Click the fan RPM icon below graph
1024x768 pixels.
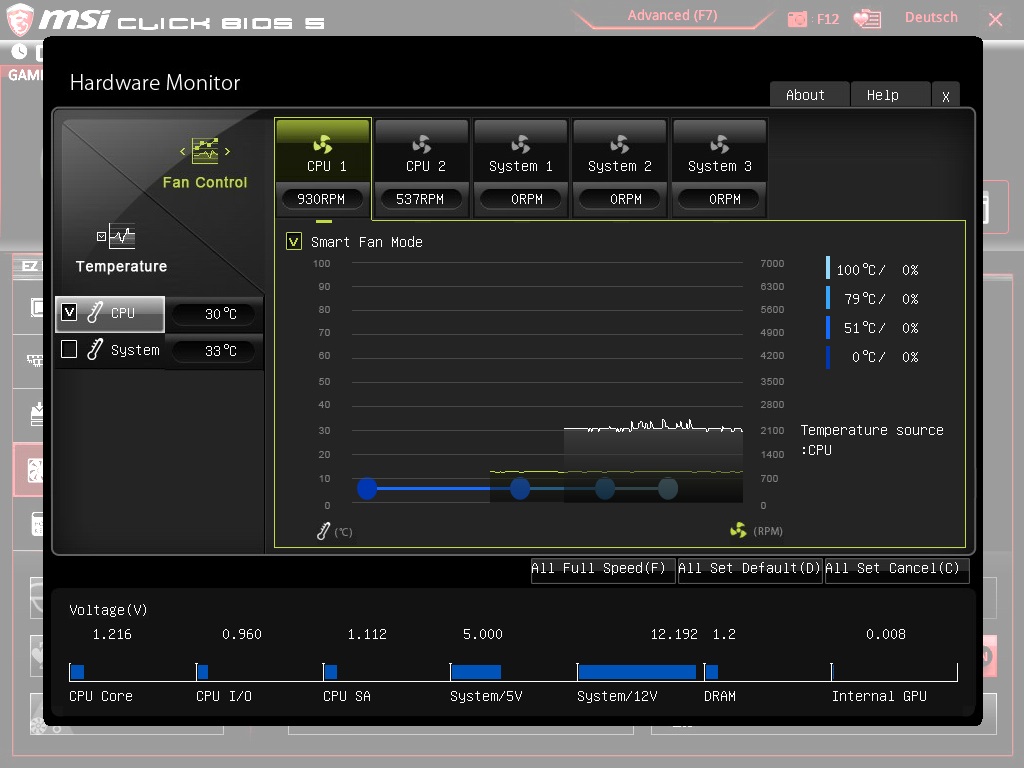(x=738, y=530)
